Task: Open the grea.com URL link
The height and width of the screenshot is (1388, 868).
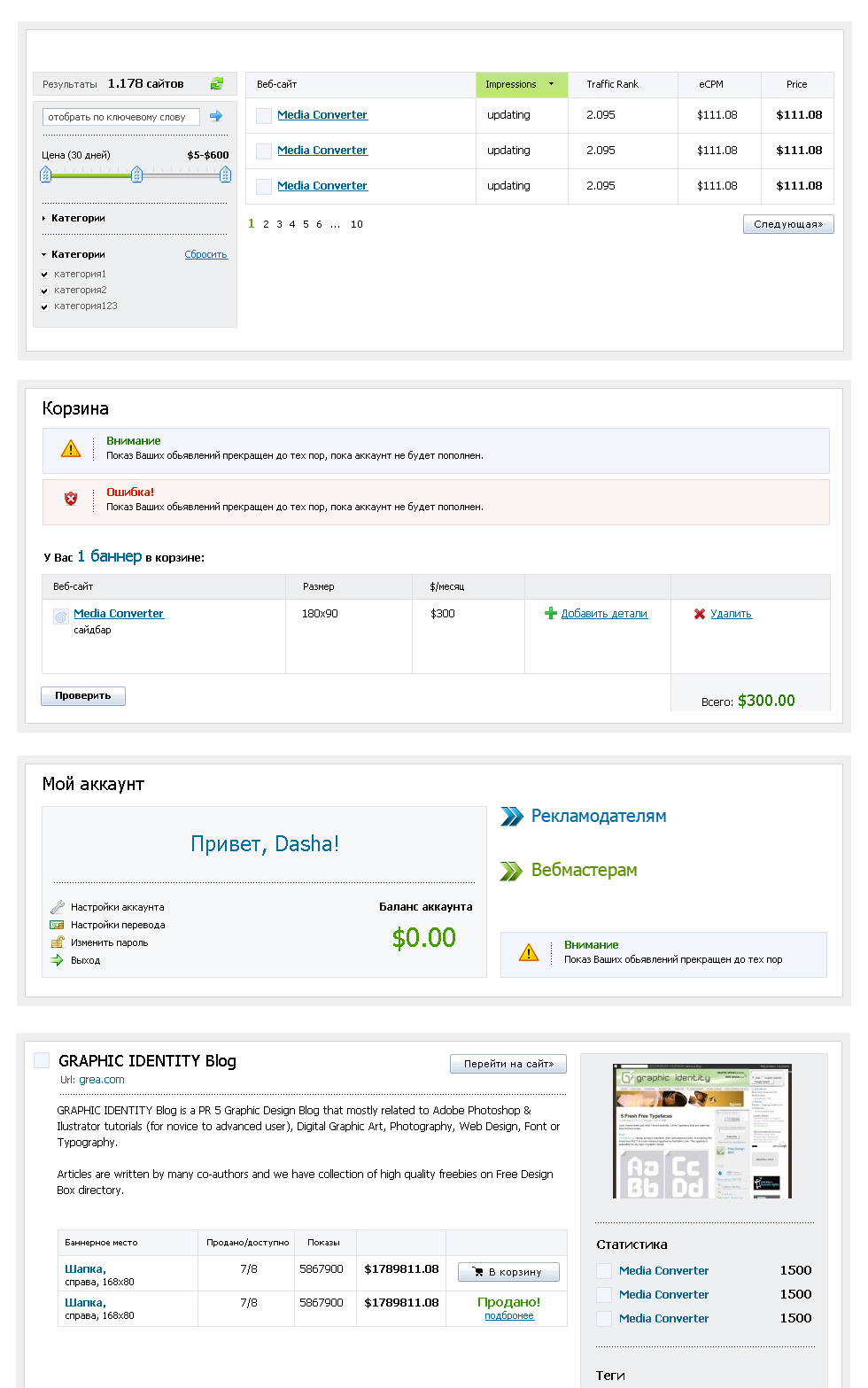Action: pyautogui.click(x=102, y=1080)
